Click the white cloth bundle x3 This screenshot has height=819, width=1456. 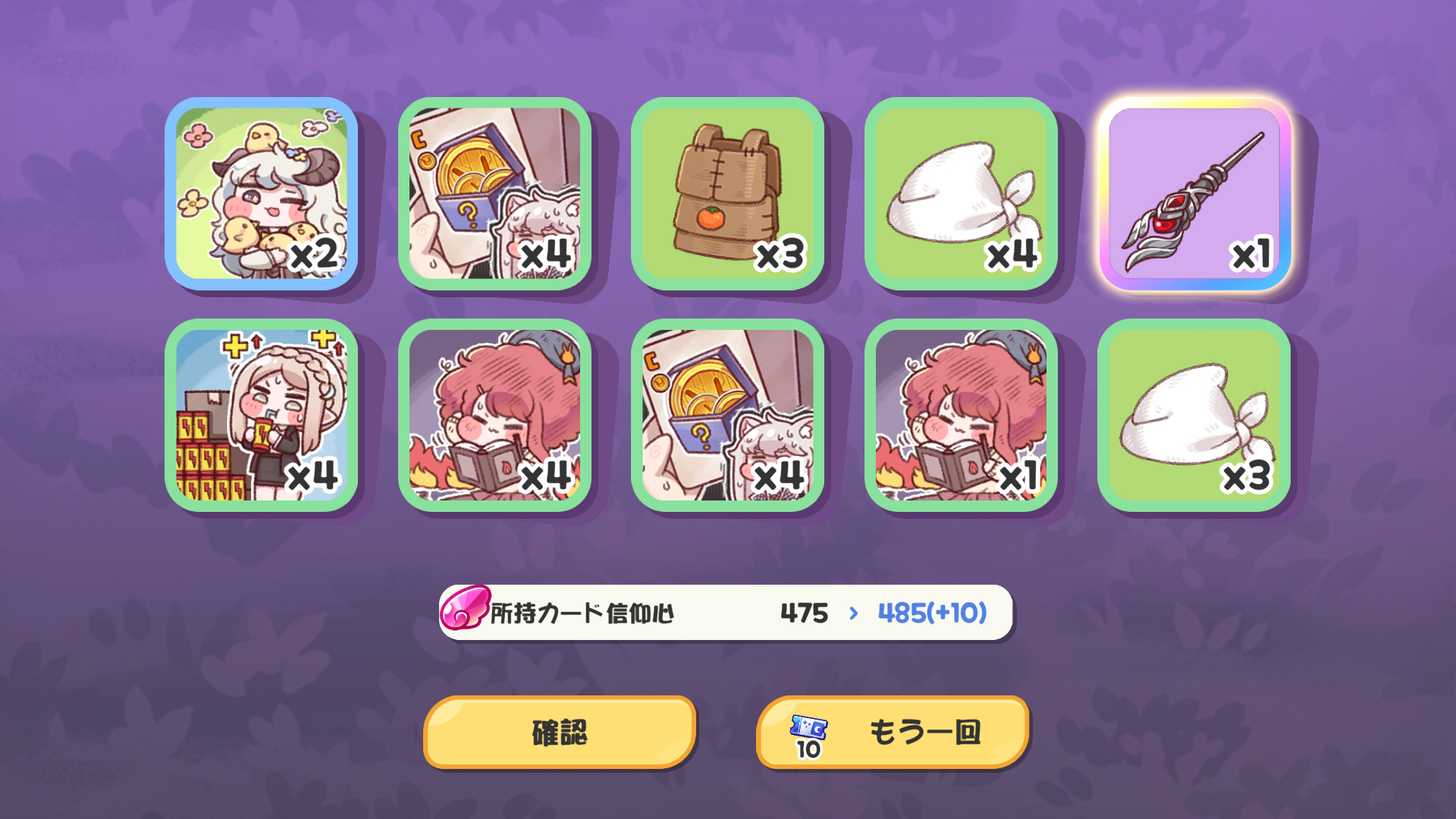pyautogui.click(x=1194, y=415)
